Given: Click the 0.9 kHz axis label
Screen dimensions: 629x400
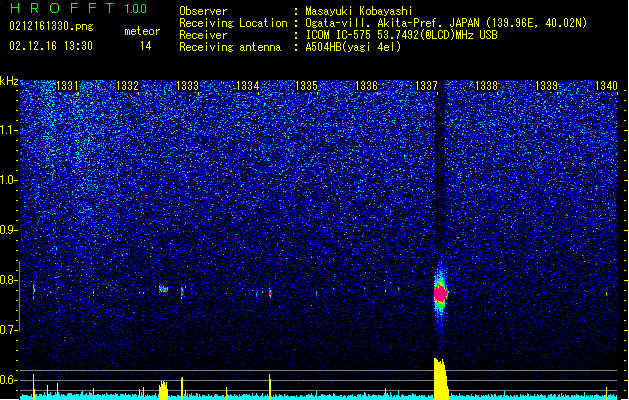Looking at the screenshot, I should 9,230.
